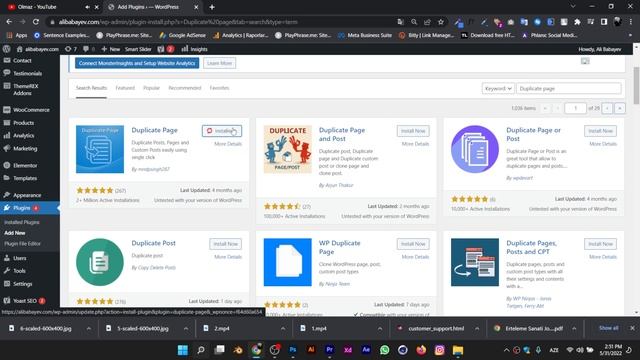
Task: Click the Learn More button
Action: point(220,63)
